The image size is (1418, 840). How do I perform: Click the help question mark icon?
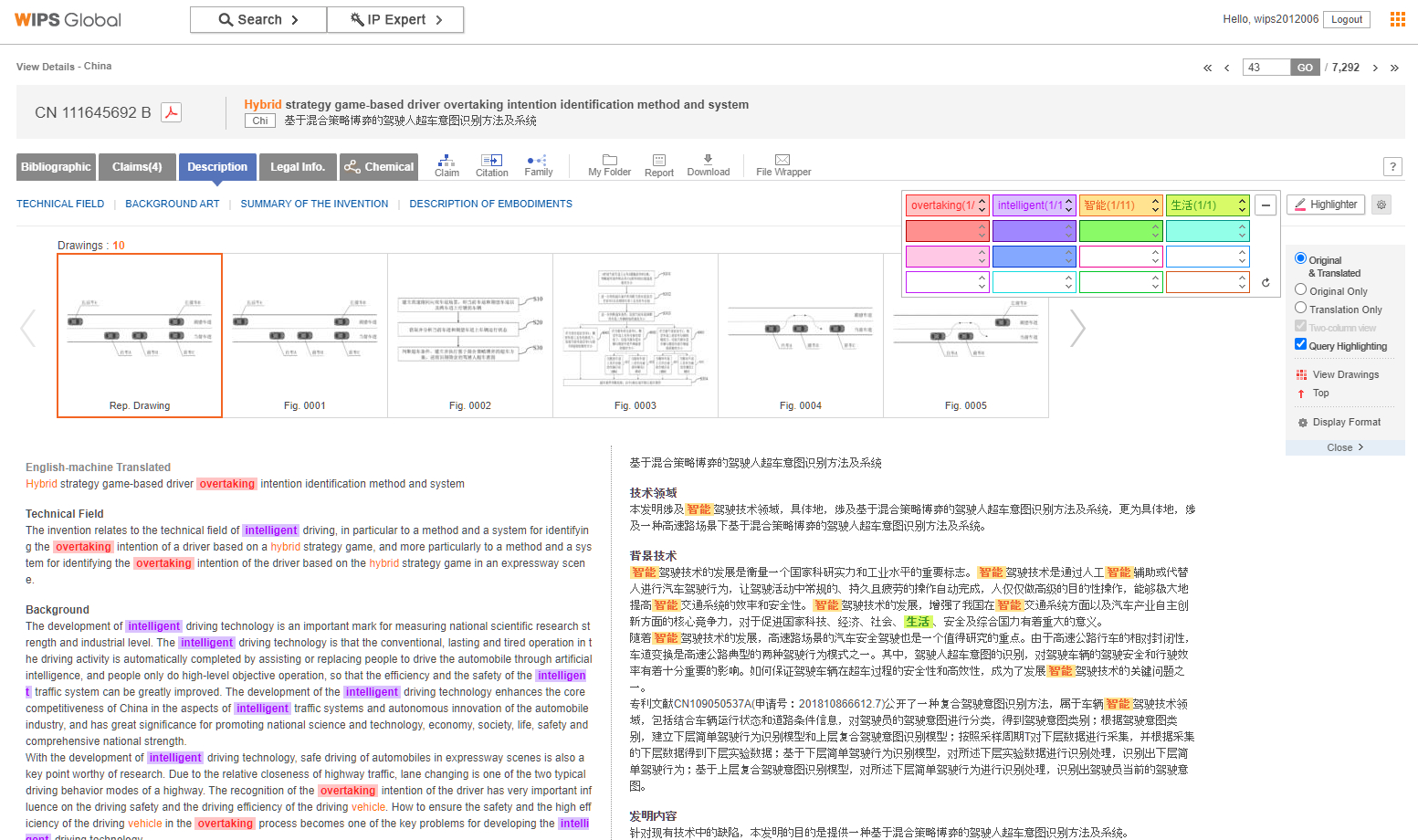[1392, 166]
